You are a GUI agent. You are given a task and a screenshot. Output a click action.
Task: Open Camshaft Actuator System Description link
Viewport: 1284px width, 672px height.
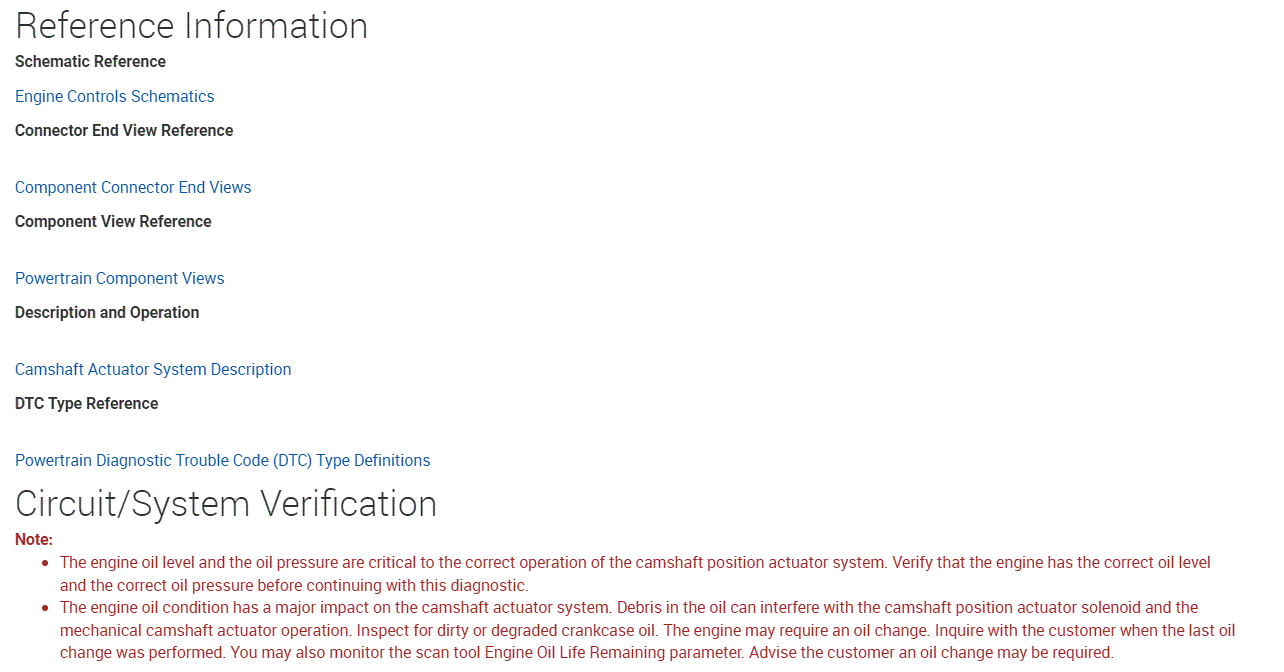[x=153, y=370]
